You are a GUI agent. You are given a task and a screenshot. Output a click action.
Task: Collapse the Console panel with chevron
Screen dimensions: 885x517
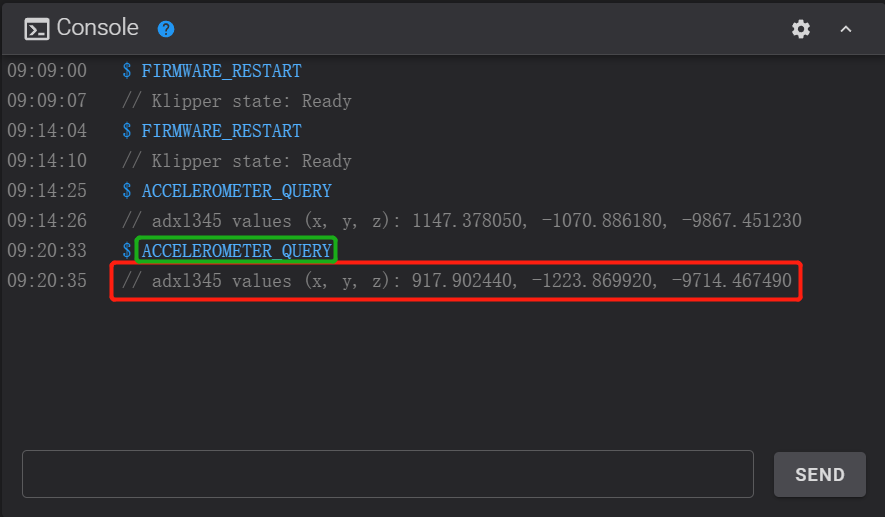pyautogui.click(x=846, y=29)
